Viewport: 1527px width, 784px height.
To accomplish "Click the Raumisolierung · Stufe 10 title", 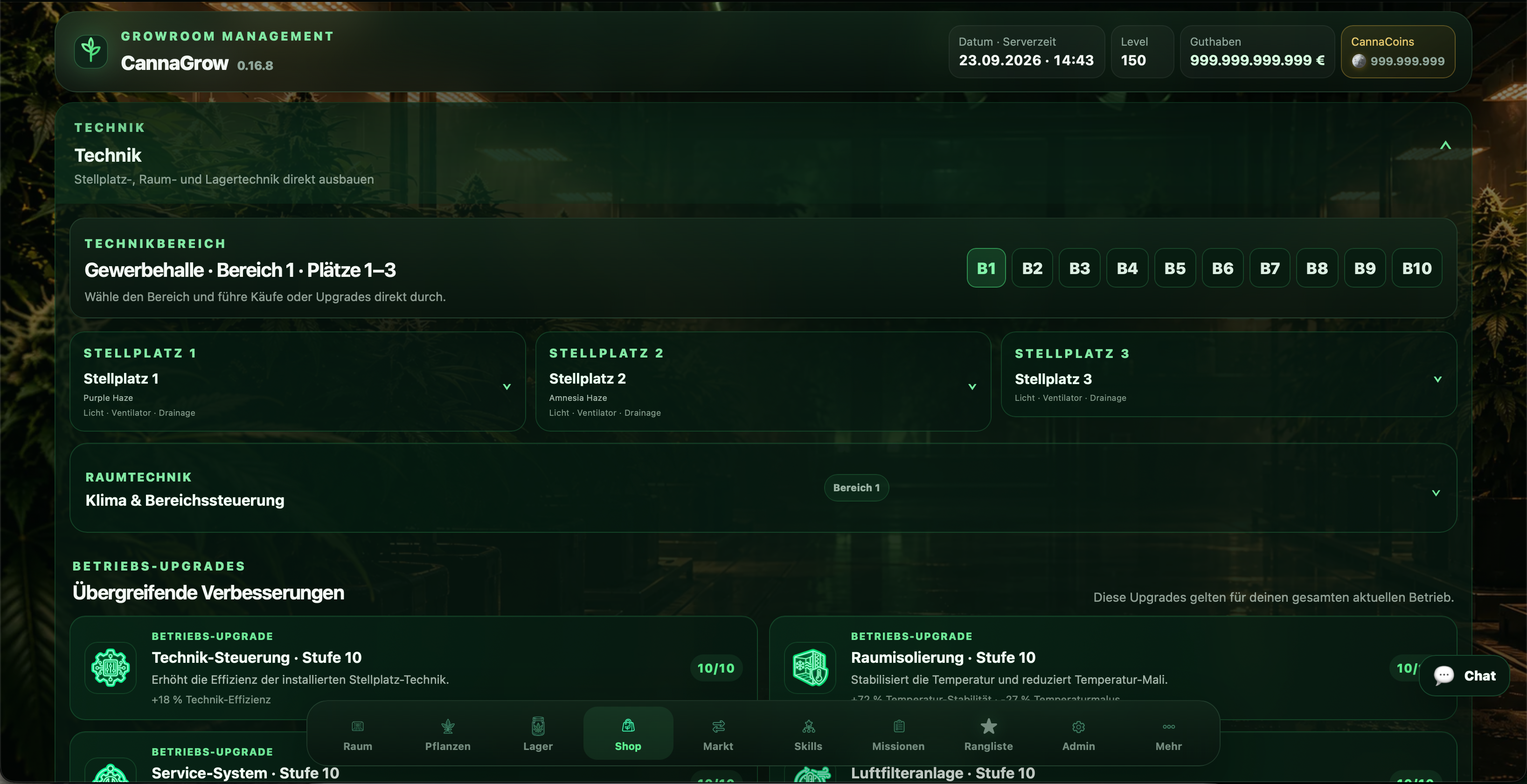I will (x=943, y=657).
